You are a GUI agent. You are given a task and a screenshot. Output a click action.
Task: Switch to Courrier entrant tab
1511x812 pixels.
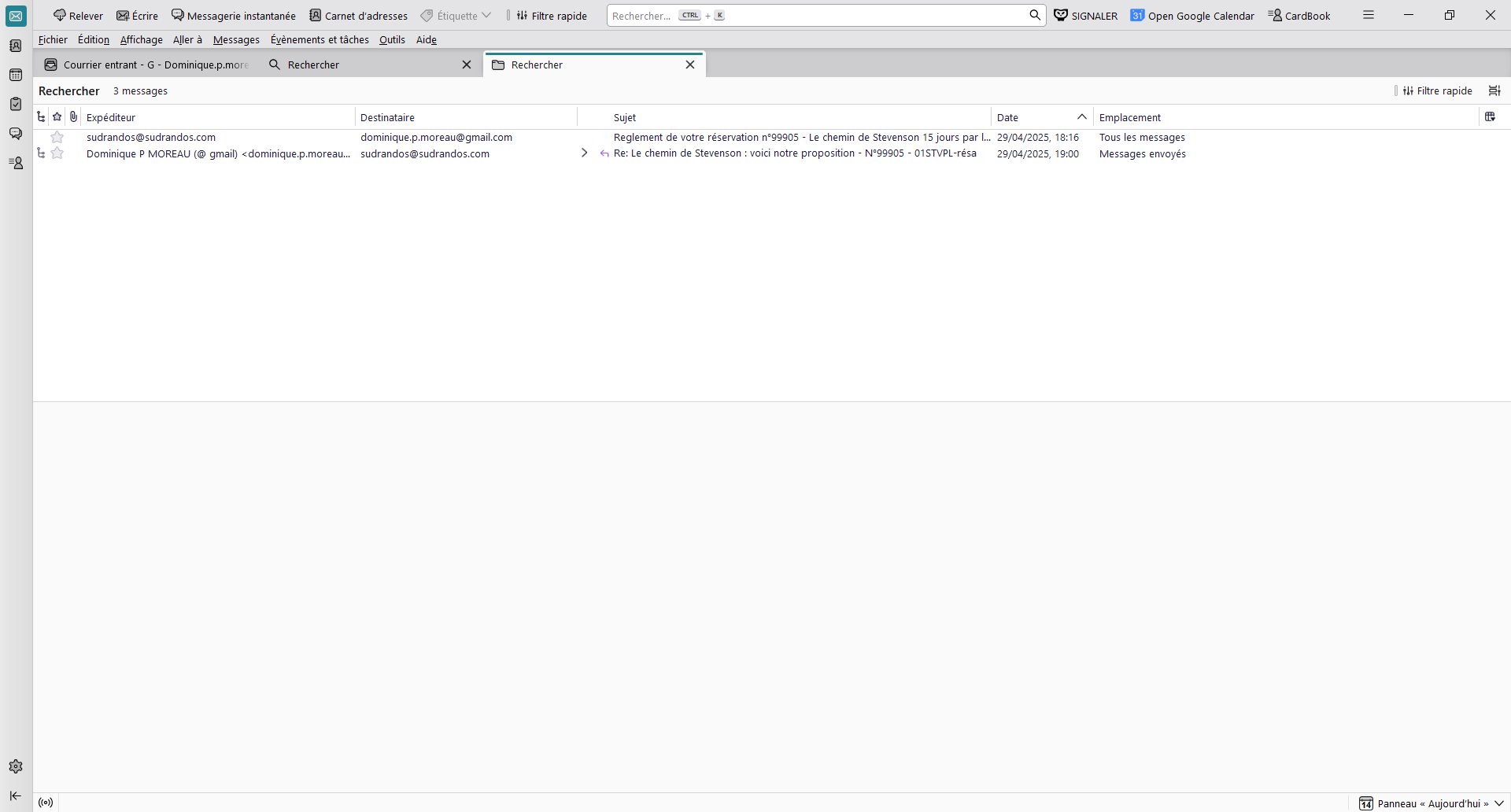click(147, 65)
